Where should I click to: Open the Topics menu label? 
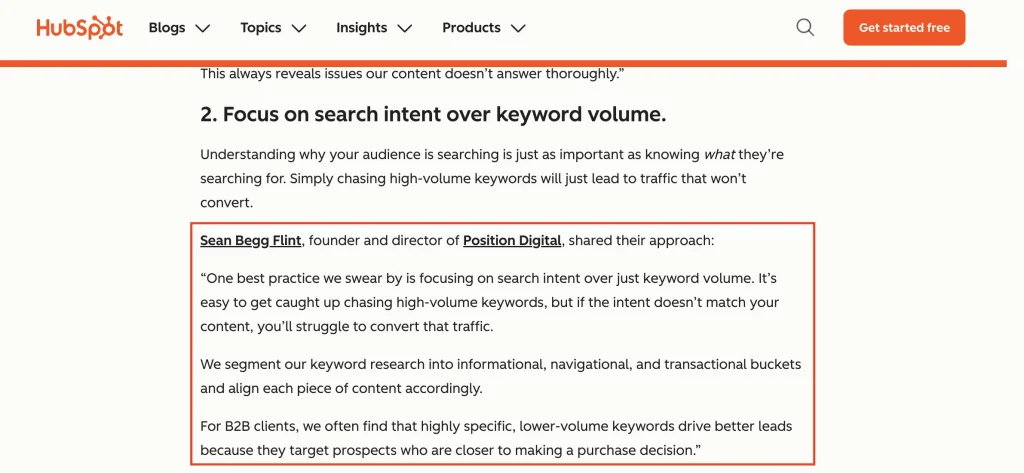pyautogui.click(x=261, y=27)
